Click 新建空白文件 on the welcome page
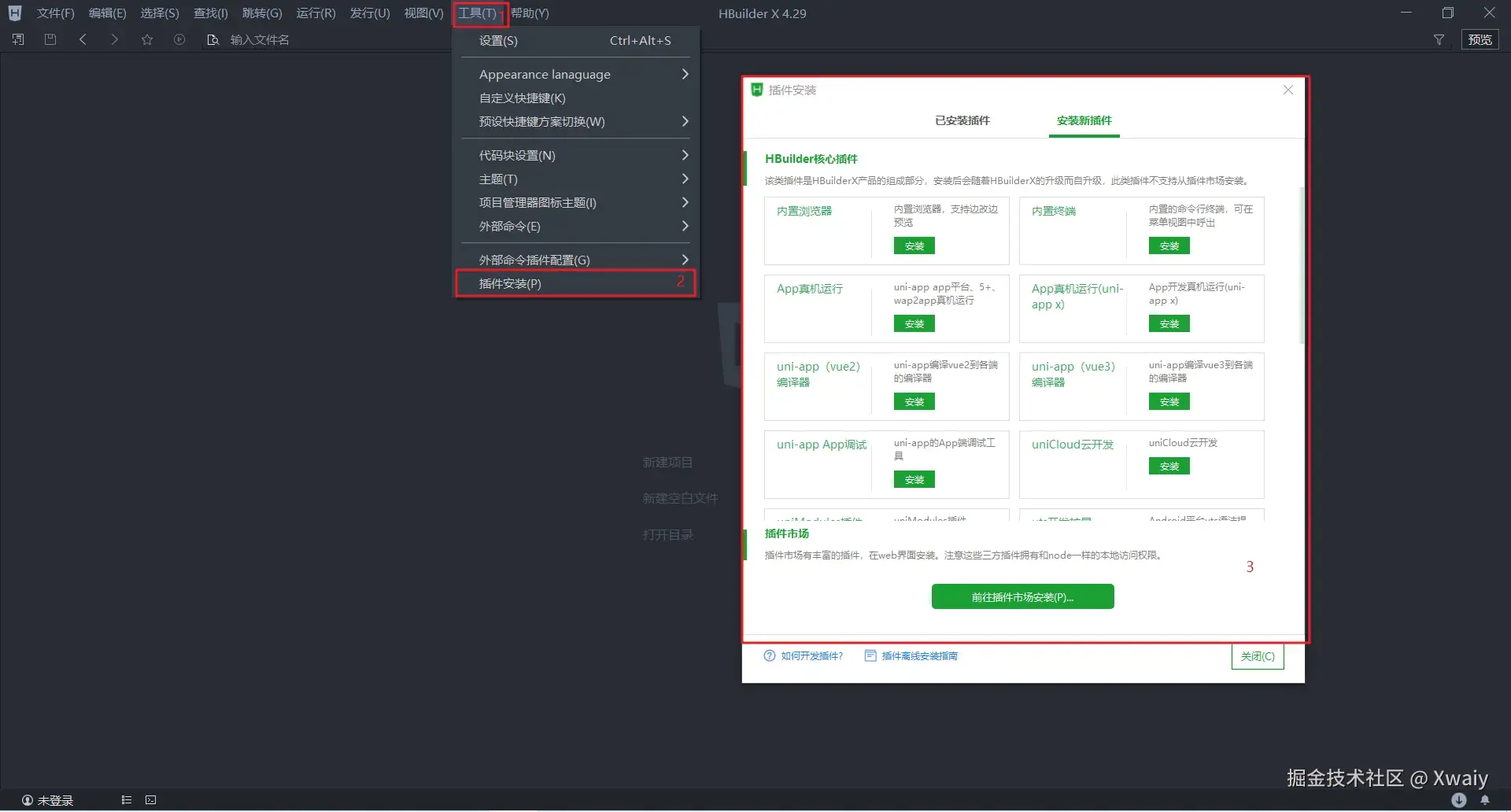 [680, 498]
